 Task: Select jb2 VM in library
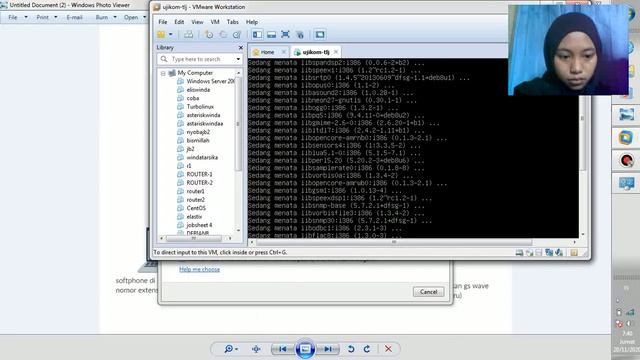(190, 149)
